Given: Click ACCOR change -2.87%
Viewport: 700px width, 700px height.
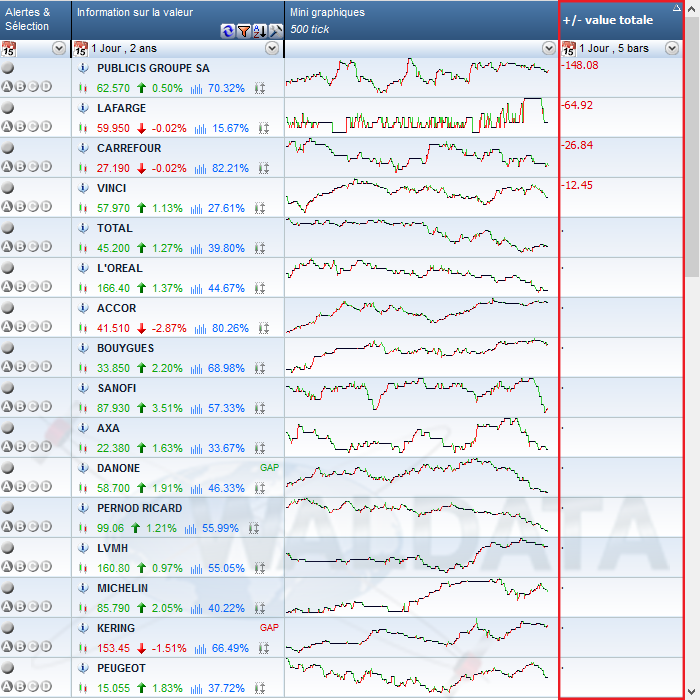Looking at the screenshot, I should 169,329.
